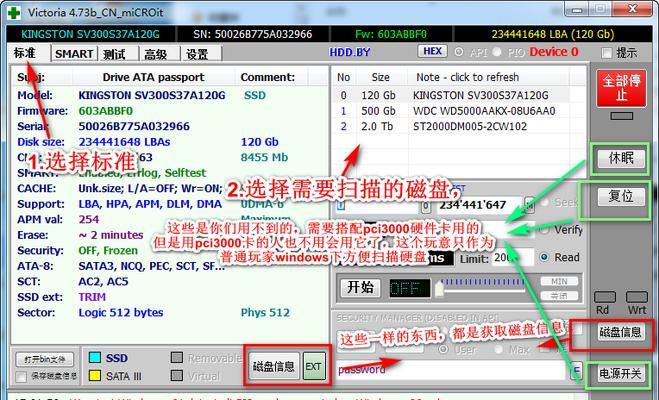Viewport: 659px width, 400px height.
Task: Click the 电源开关 button
Action: pos(620,373)
